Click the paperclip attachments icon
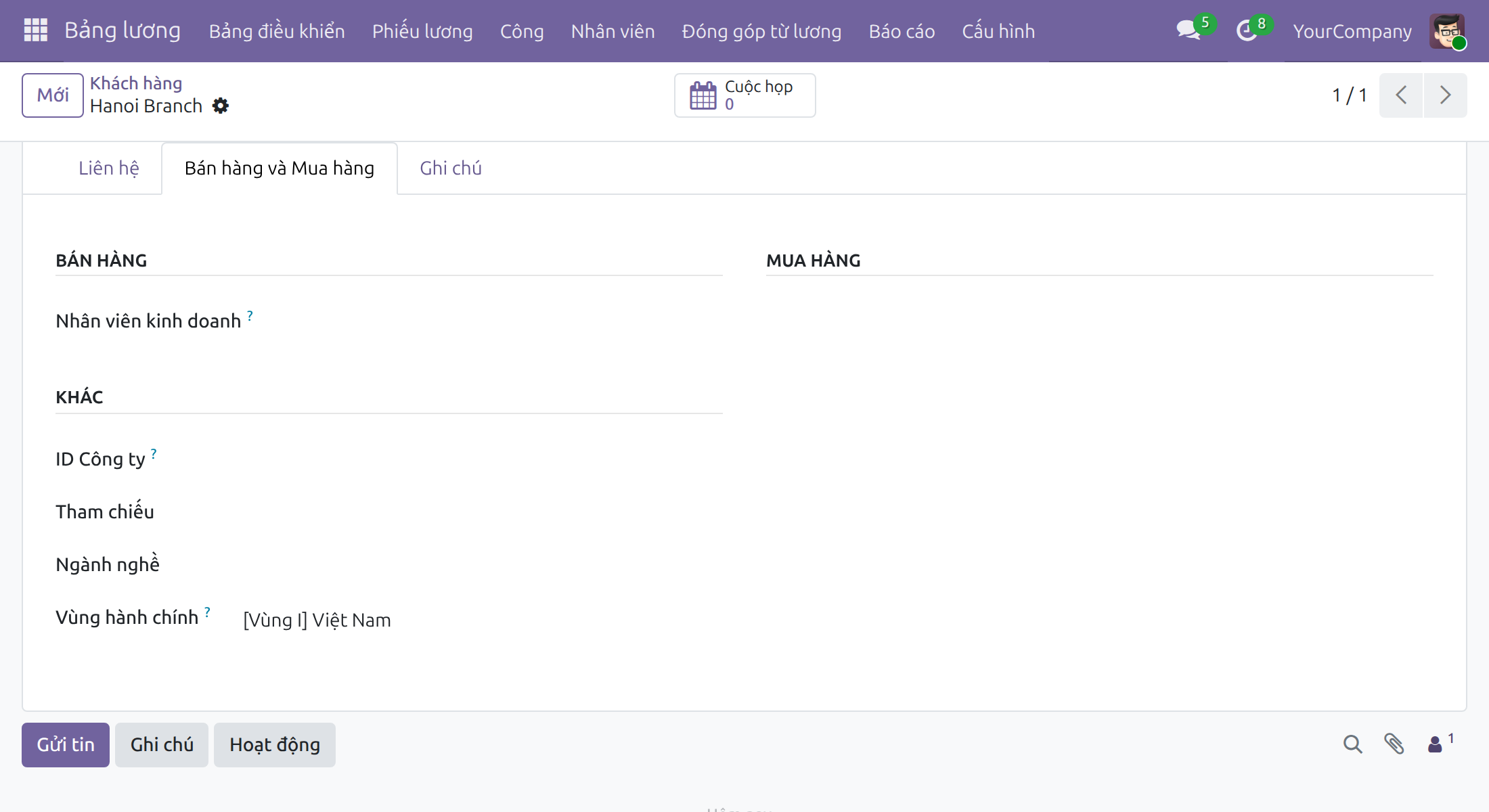This screenshot has width=1489, height=812. [1394, 744]
